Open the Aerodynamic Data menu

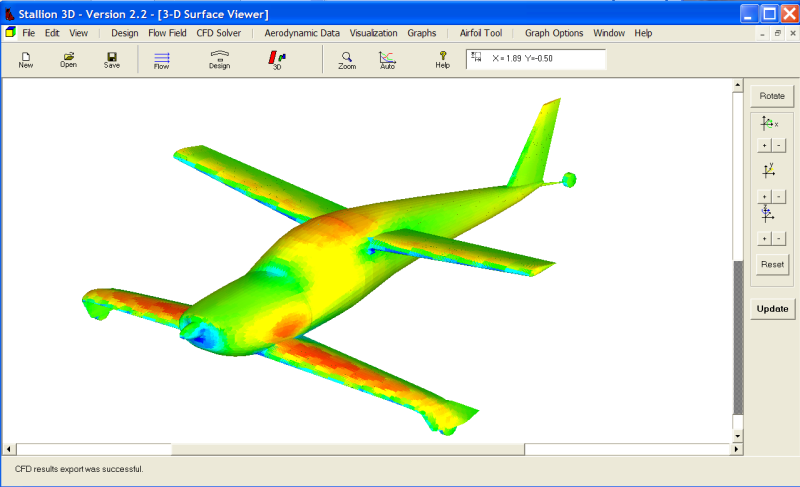[x=302, y=33]
